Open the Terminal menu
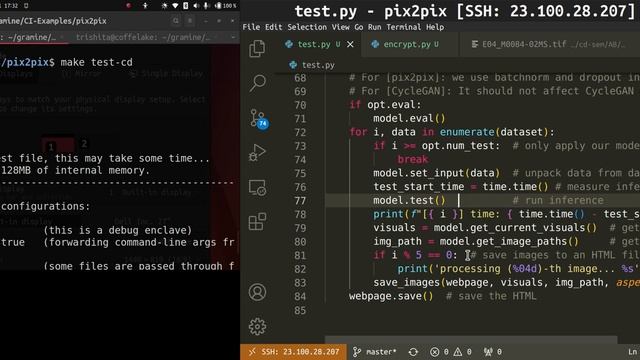This screenshot has width=640, height=360. click(404, 27)
